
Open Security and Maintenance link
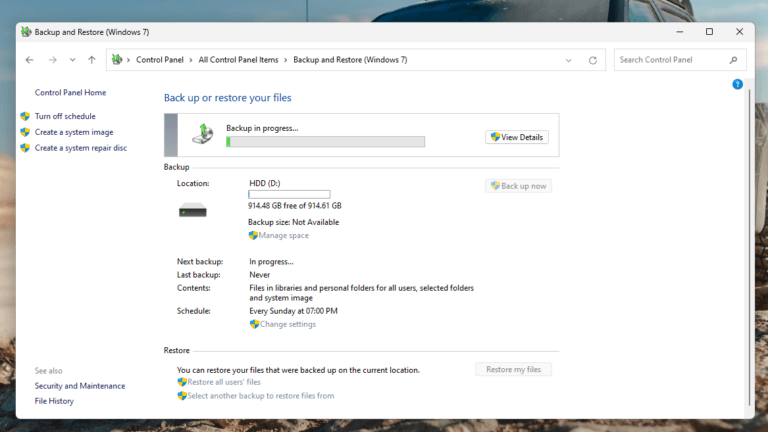[x=80, y=386]
